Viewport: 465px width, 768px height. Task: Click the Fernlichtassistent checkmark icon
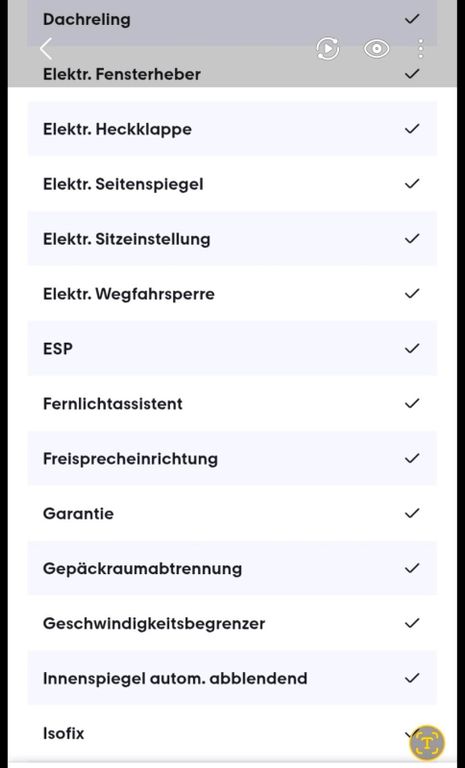[x=412, y=403]
